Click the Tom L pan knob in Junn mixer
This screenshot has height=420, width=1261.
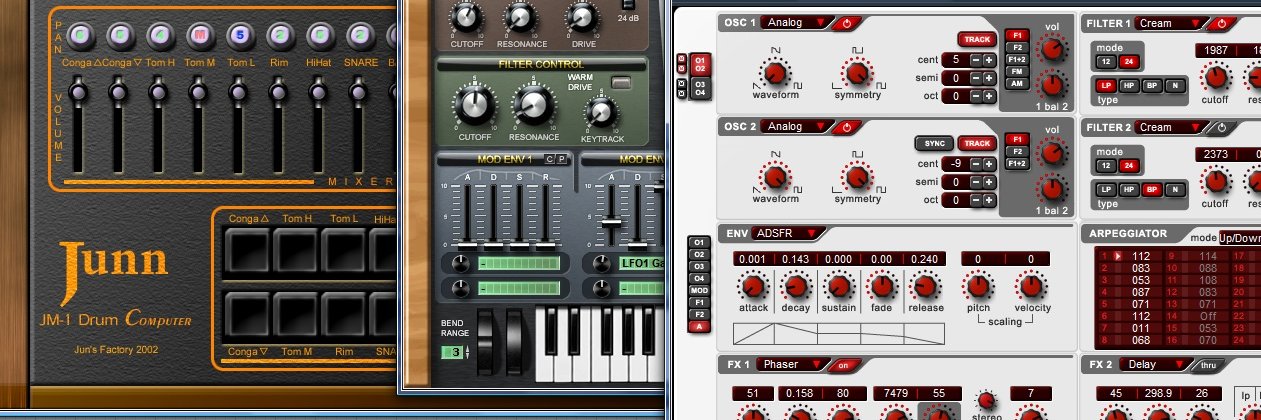tap(238, 34)
